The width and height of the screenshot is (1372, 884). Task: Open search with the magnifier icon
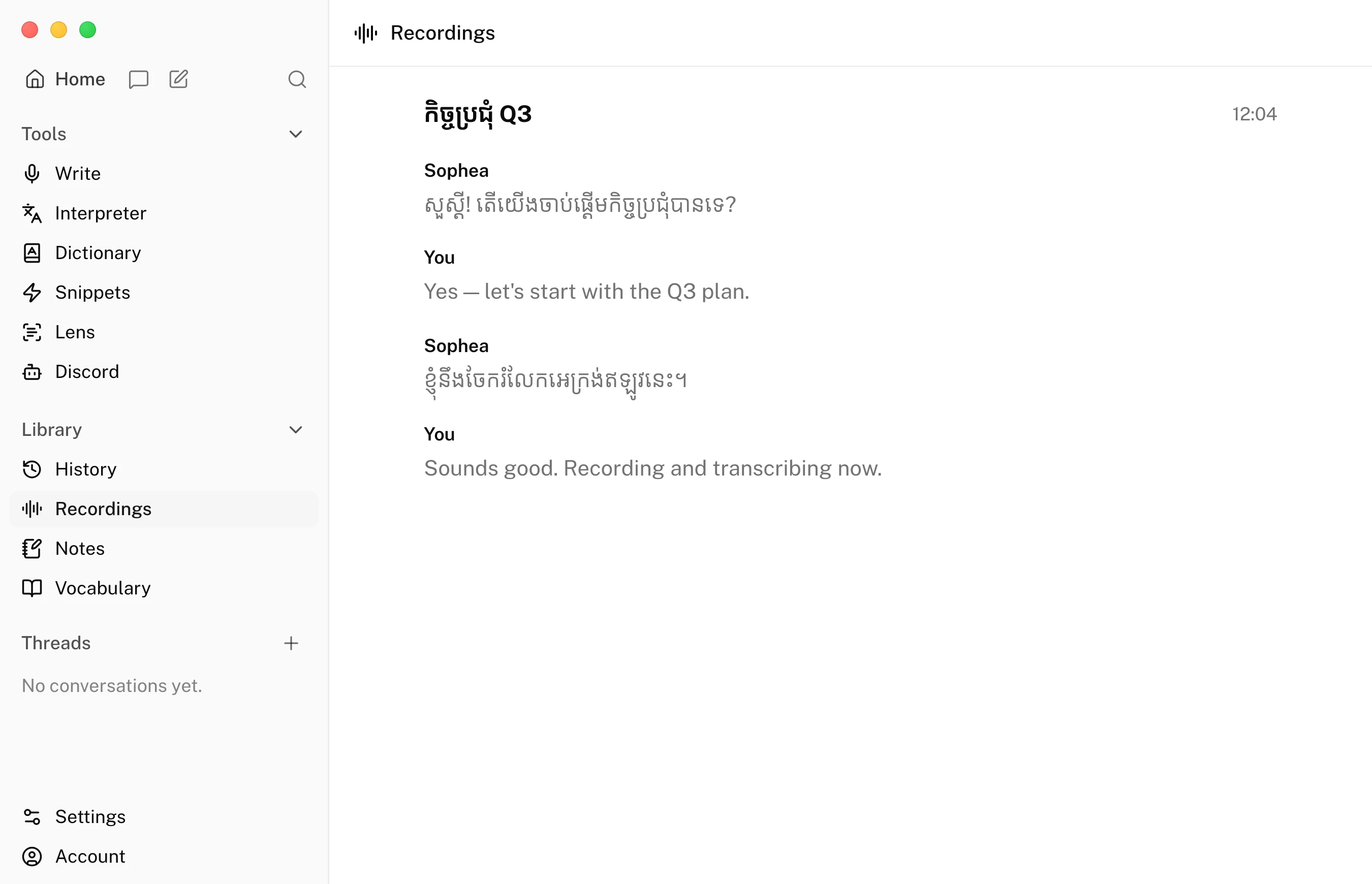click(x=297, y=79)
